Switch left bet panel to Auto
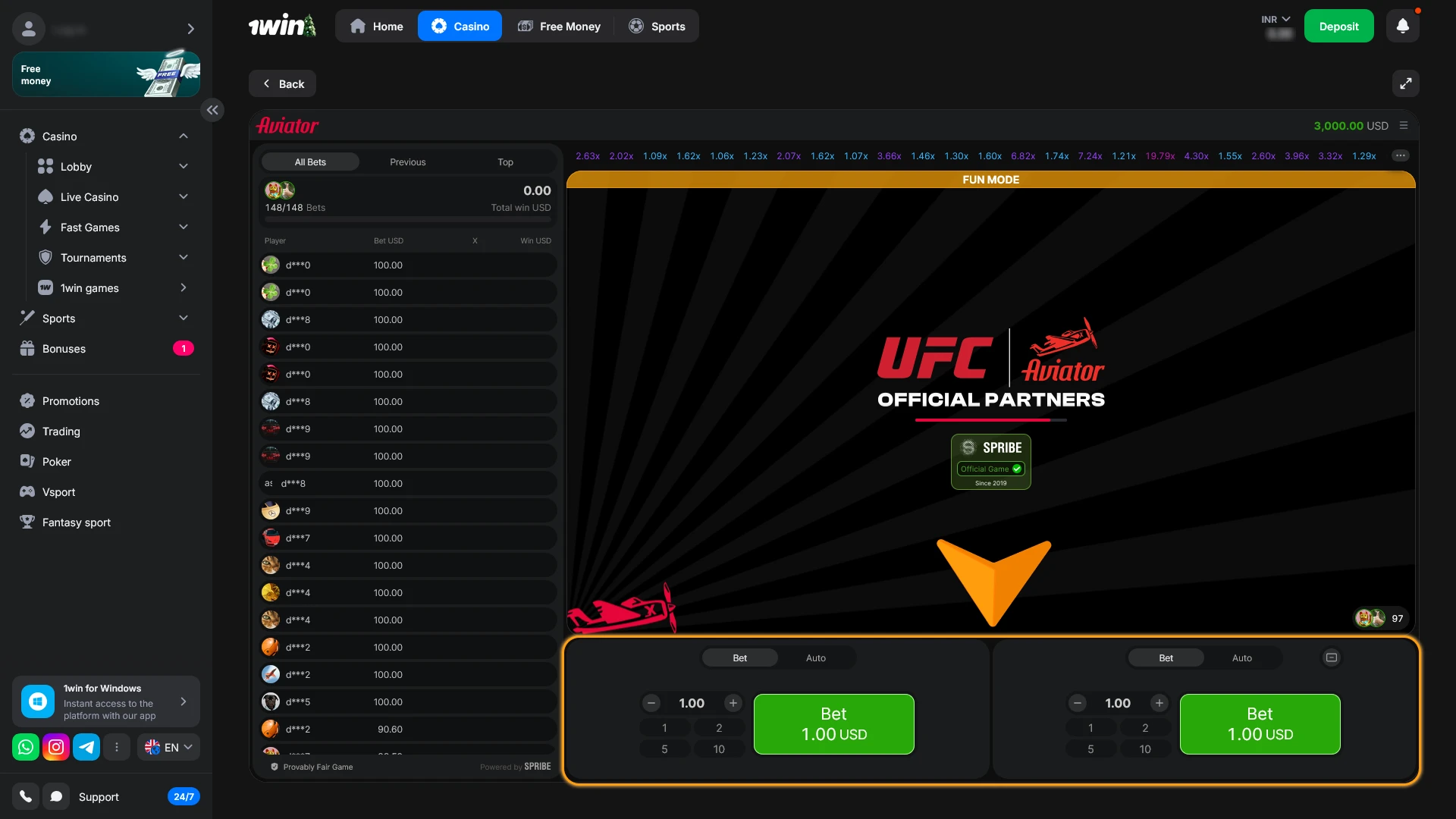Screen dimensions: 1456x819 click(x=816, y=658)
